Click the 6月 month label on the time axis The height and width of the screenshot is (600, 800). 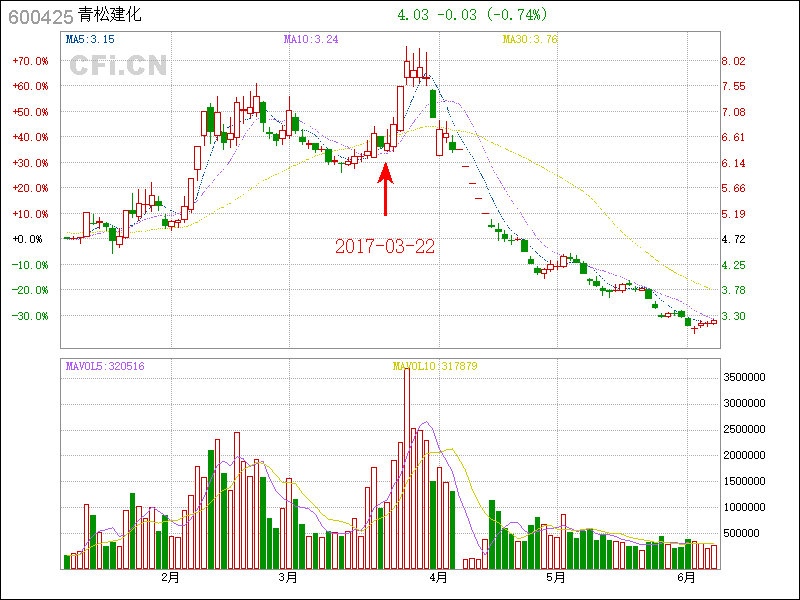point(685,577)
